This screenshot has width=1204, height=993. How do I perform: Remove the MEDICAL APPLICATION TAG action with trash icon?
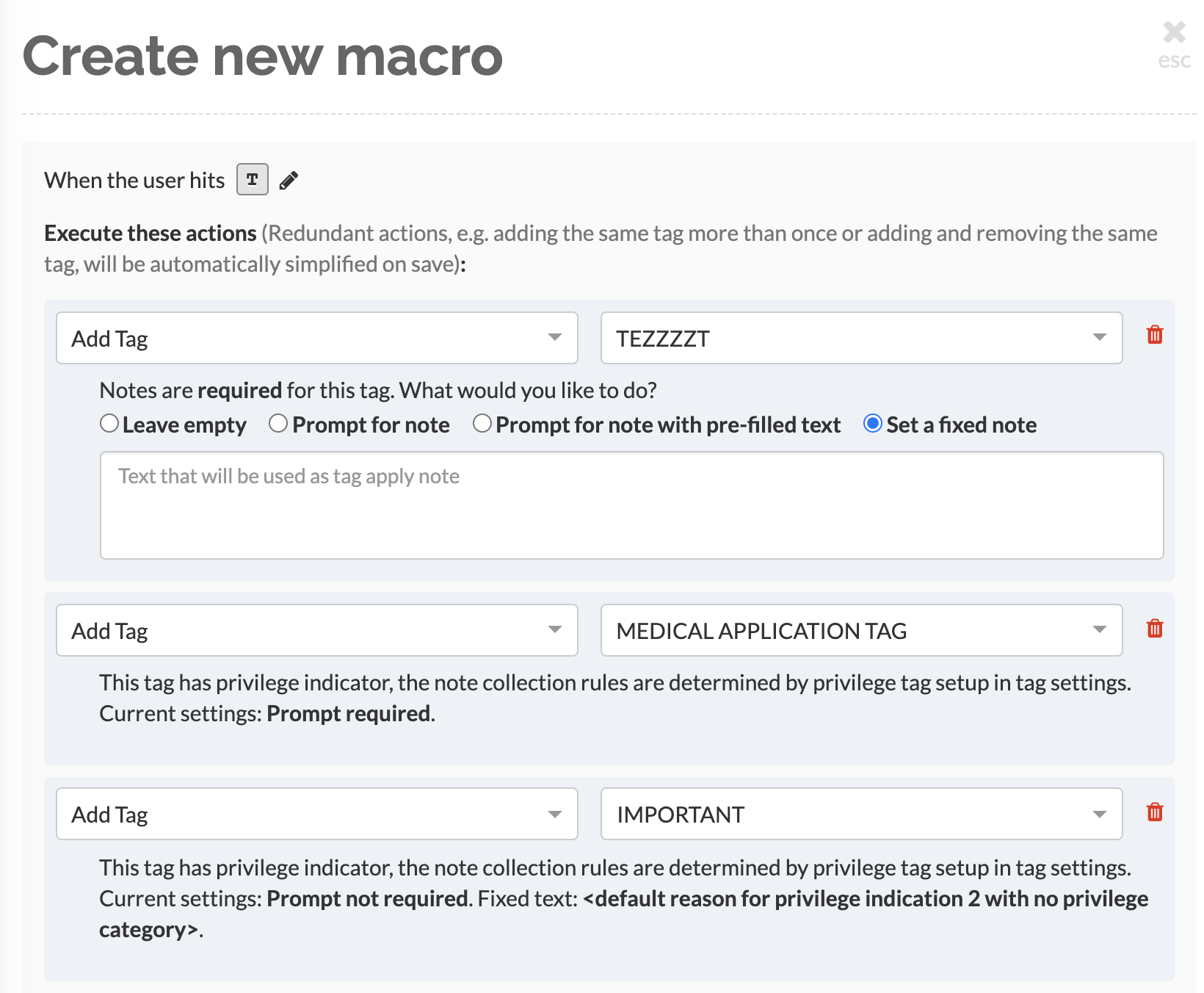(x=1154, y=628)
